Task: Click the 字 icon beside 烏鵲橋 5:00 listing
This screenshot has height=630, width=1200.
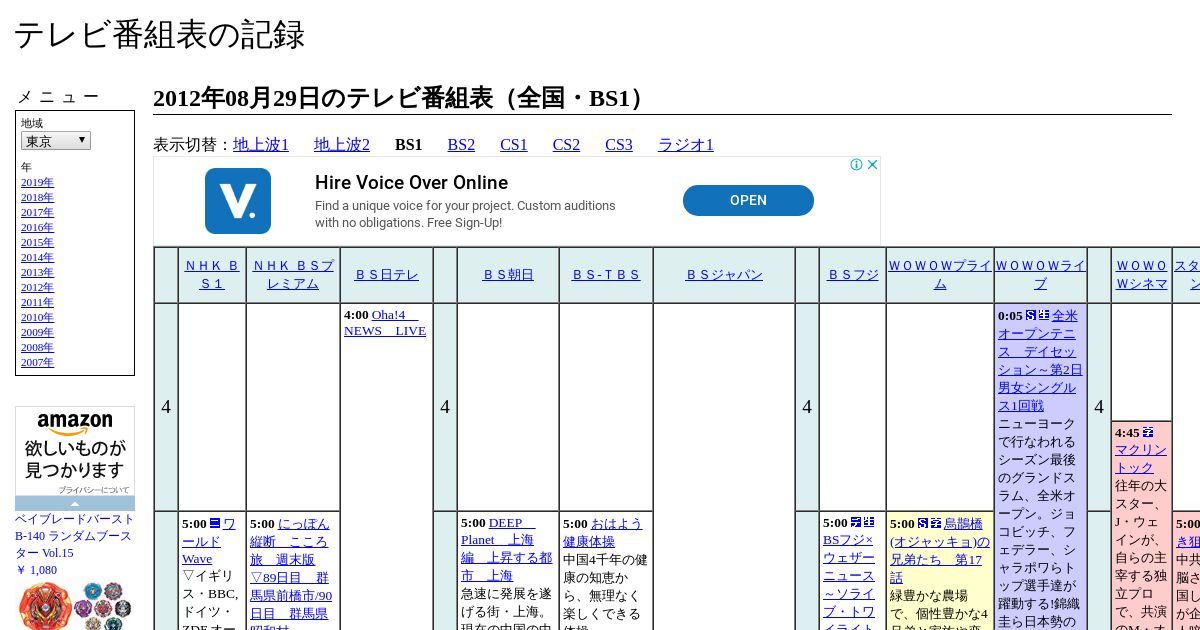Action: pyautogui.click(x=936, y=523)
